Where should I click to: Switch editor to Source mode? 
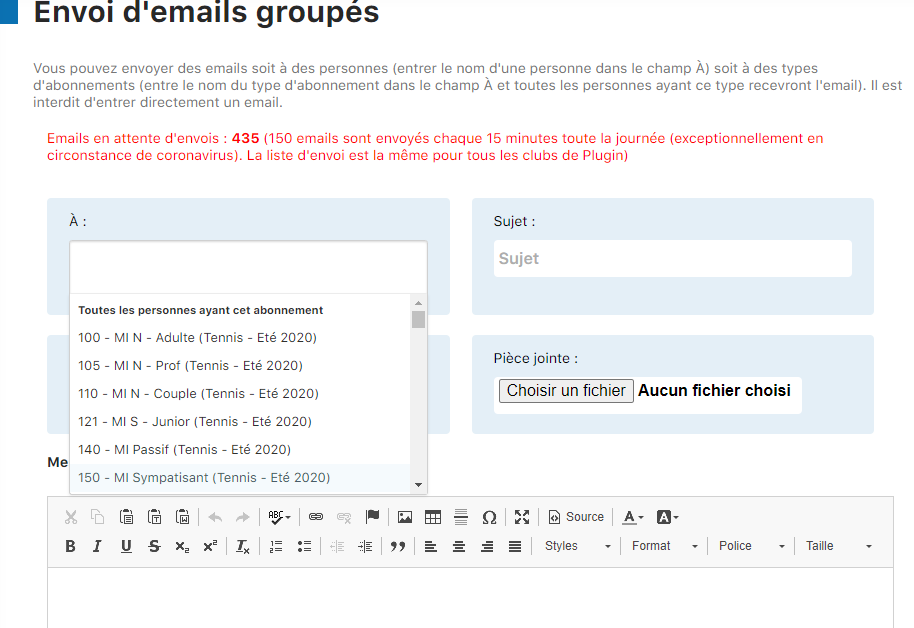pos(576,517)
